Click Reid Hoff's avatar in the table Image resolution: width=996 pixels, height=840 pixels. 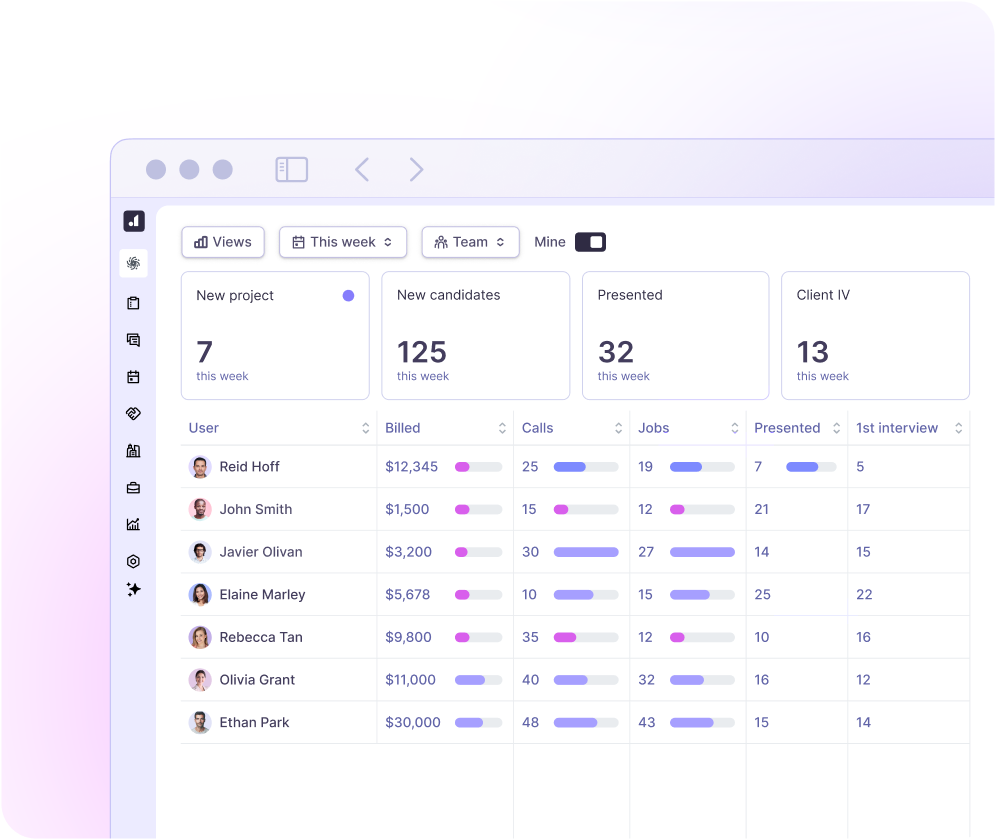pyautogui.click(x=200, y=467)
